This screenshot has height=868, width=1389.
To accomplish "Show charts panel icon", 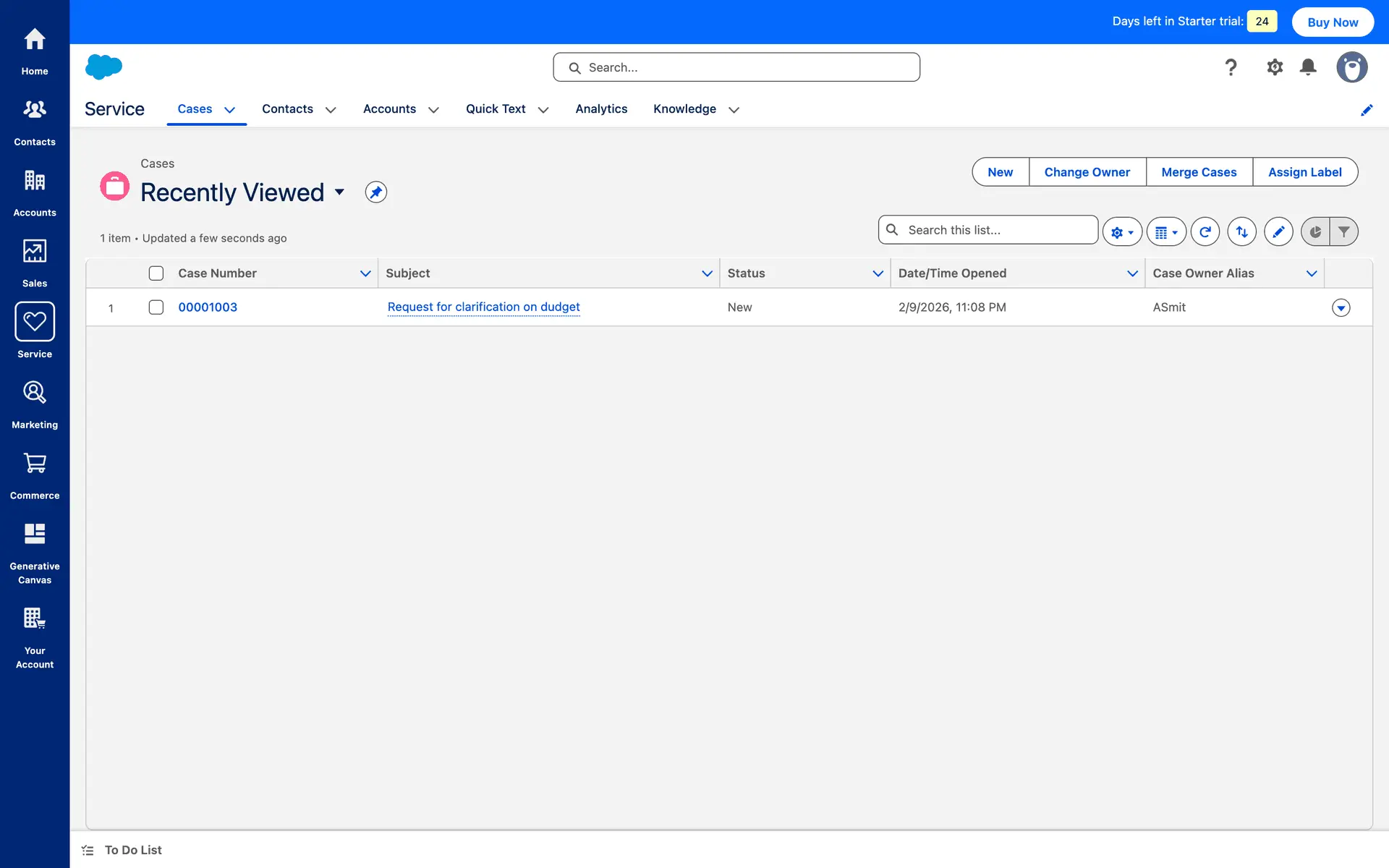I will [1315, 231].
